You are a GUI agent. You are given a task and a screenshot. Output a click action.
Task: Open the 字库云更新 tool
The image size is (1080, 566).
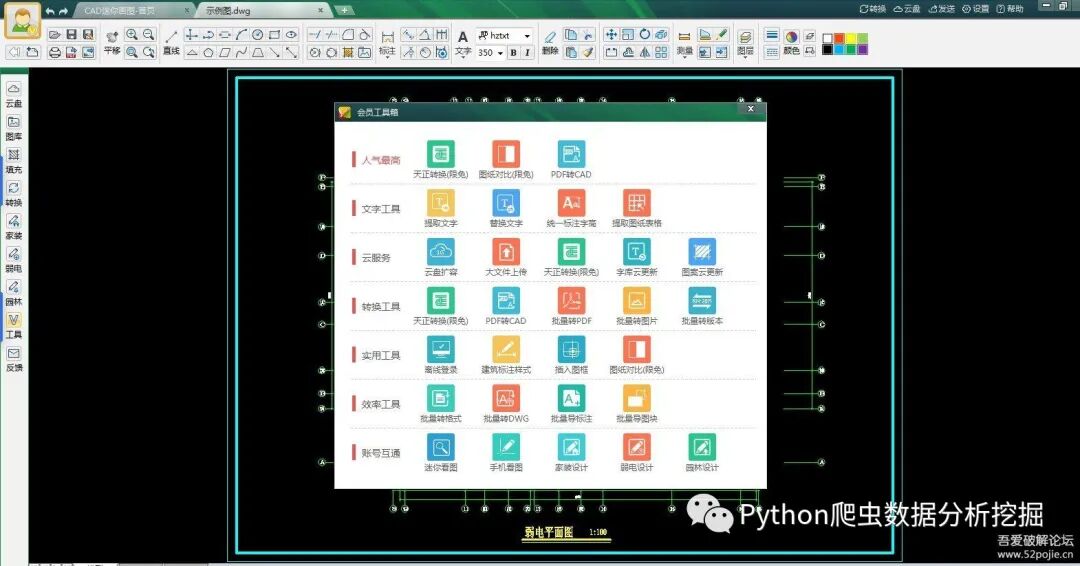pyautogui.click(x=636, y=257)
